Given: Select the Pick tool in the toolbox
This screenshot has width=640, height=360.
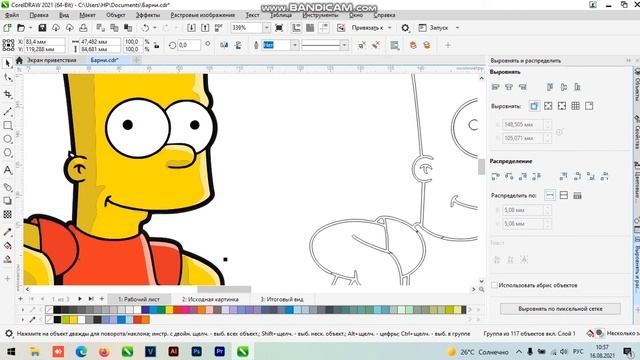Looking at the screenshot, I should pyautogui.click(x=7, y=63).
